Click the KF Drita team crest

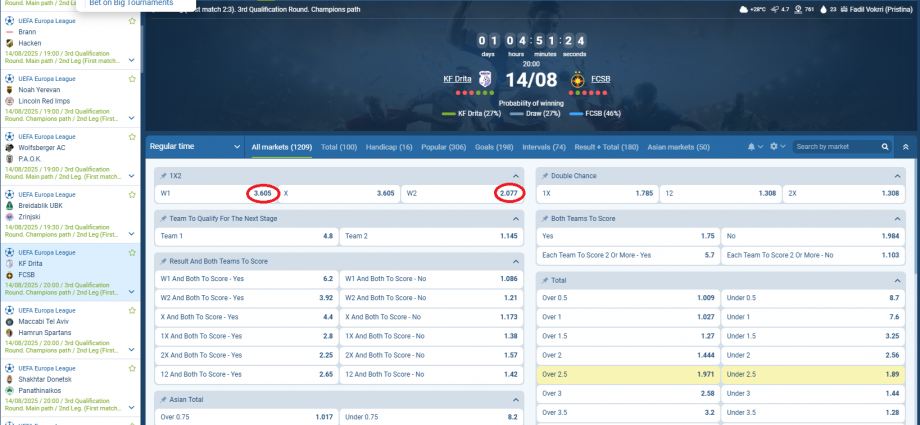tap(485, 79)
